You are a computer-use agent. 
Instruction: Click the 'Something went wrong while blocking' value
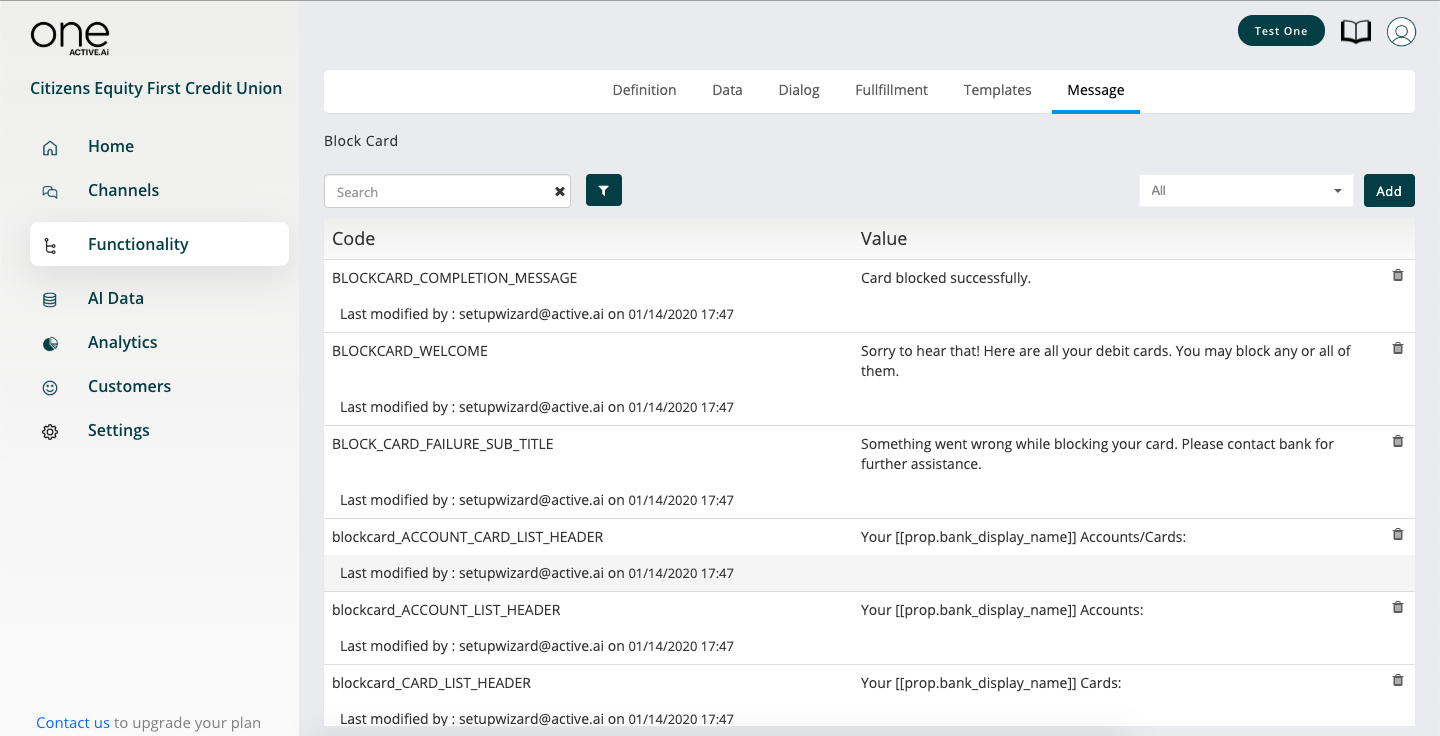1097,454
